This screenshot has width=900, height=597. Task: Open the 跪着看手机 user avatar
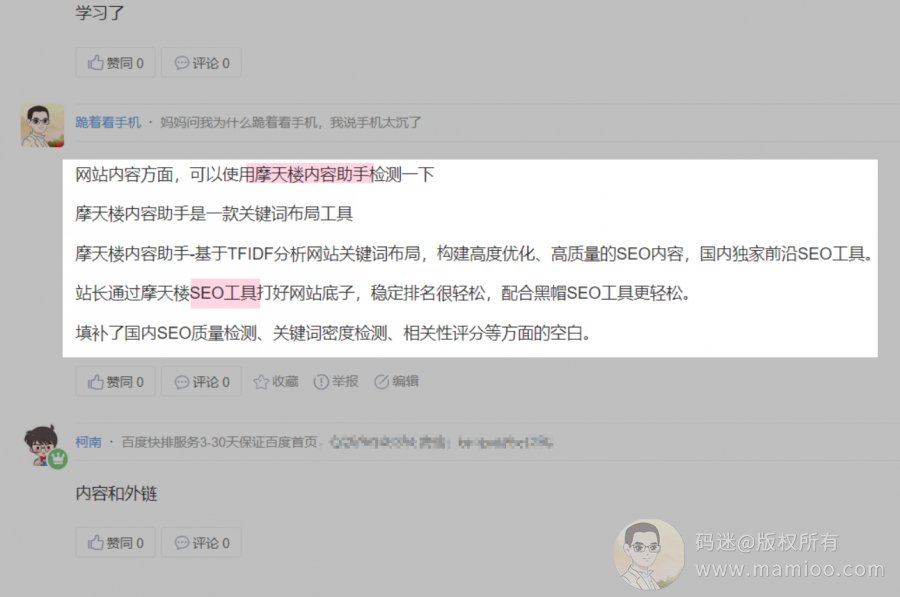(x=42, y=125)
